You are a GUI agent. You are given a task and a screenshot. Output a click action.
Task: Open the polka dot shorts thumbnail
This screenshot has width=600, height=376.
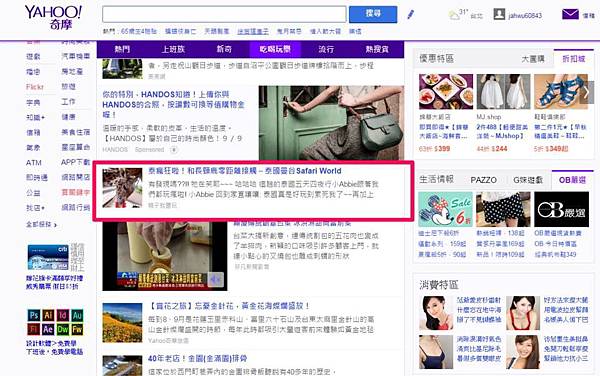click(503, 210)
